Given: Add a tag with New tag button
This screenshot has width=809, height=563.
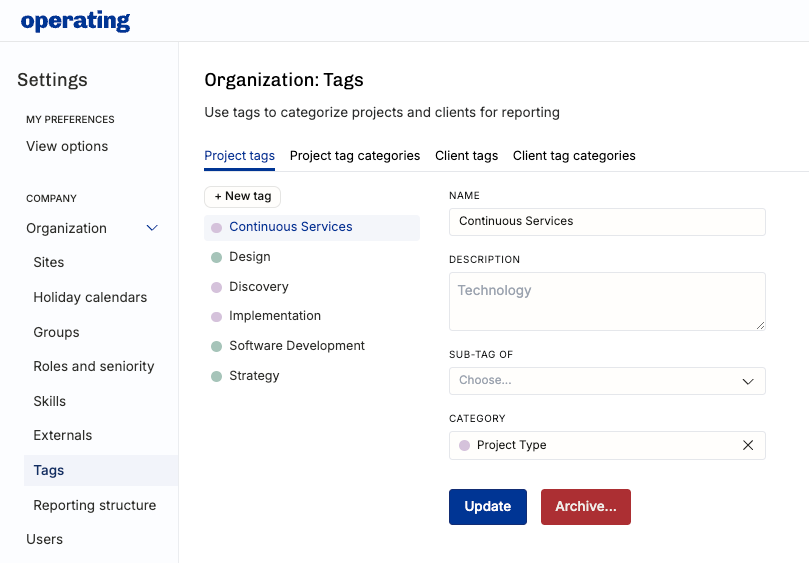Looking at the screenshot, I should click(242, 197).
